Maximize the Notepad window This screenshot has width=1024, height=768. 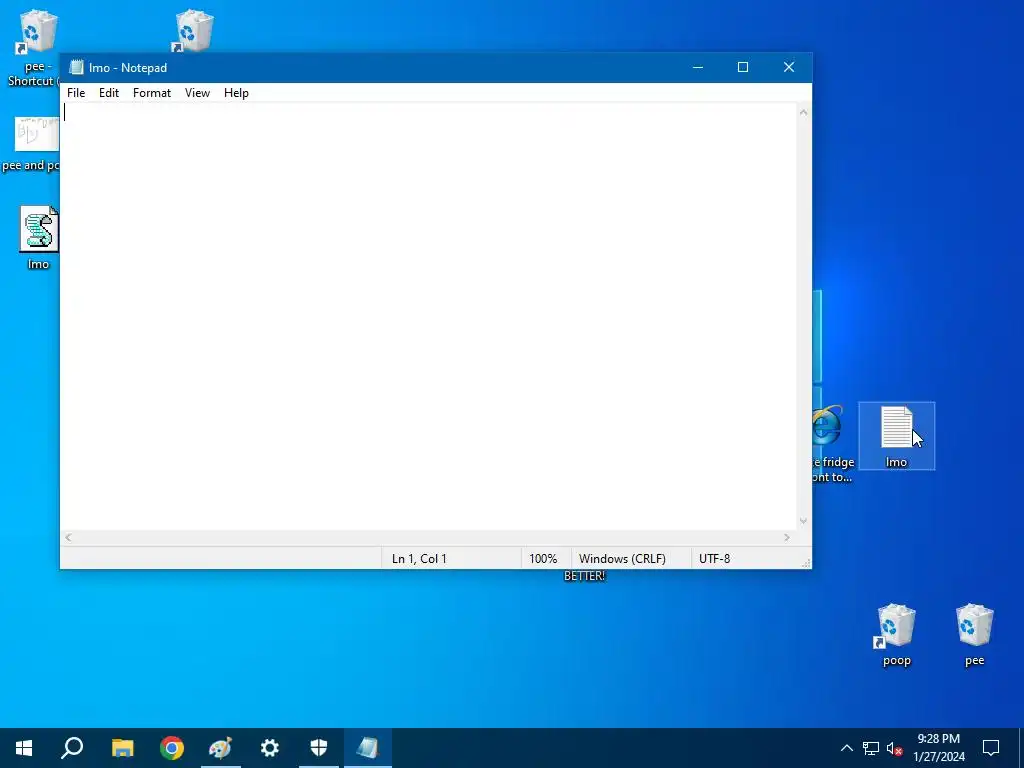tap(743, 67)
